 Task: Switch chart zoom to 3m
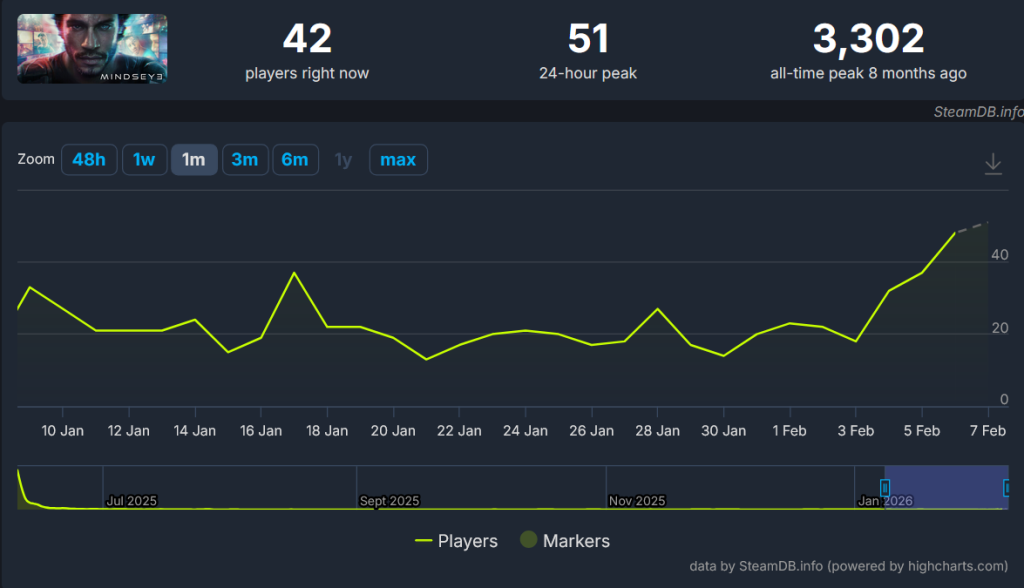pyautogui.click(x=245, y=160)
